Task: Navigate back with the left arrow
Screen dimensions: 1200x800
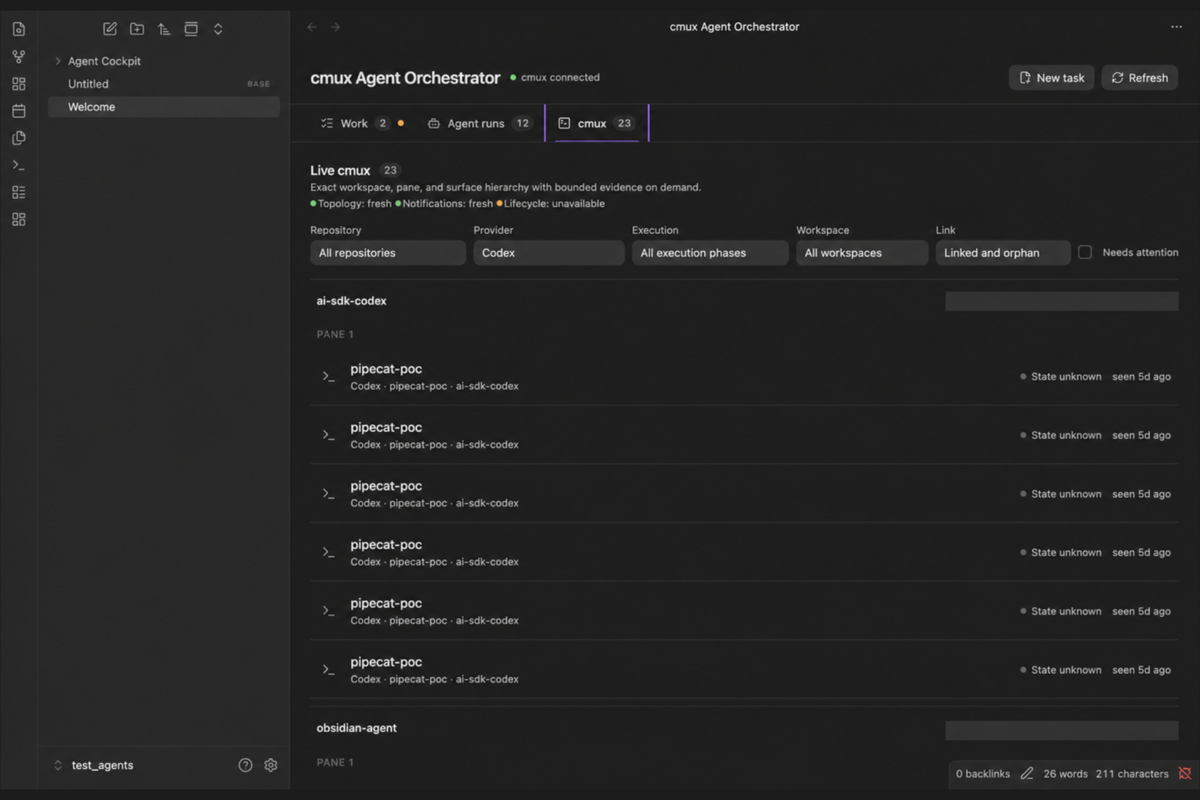Action: [312, 27]
